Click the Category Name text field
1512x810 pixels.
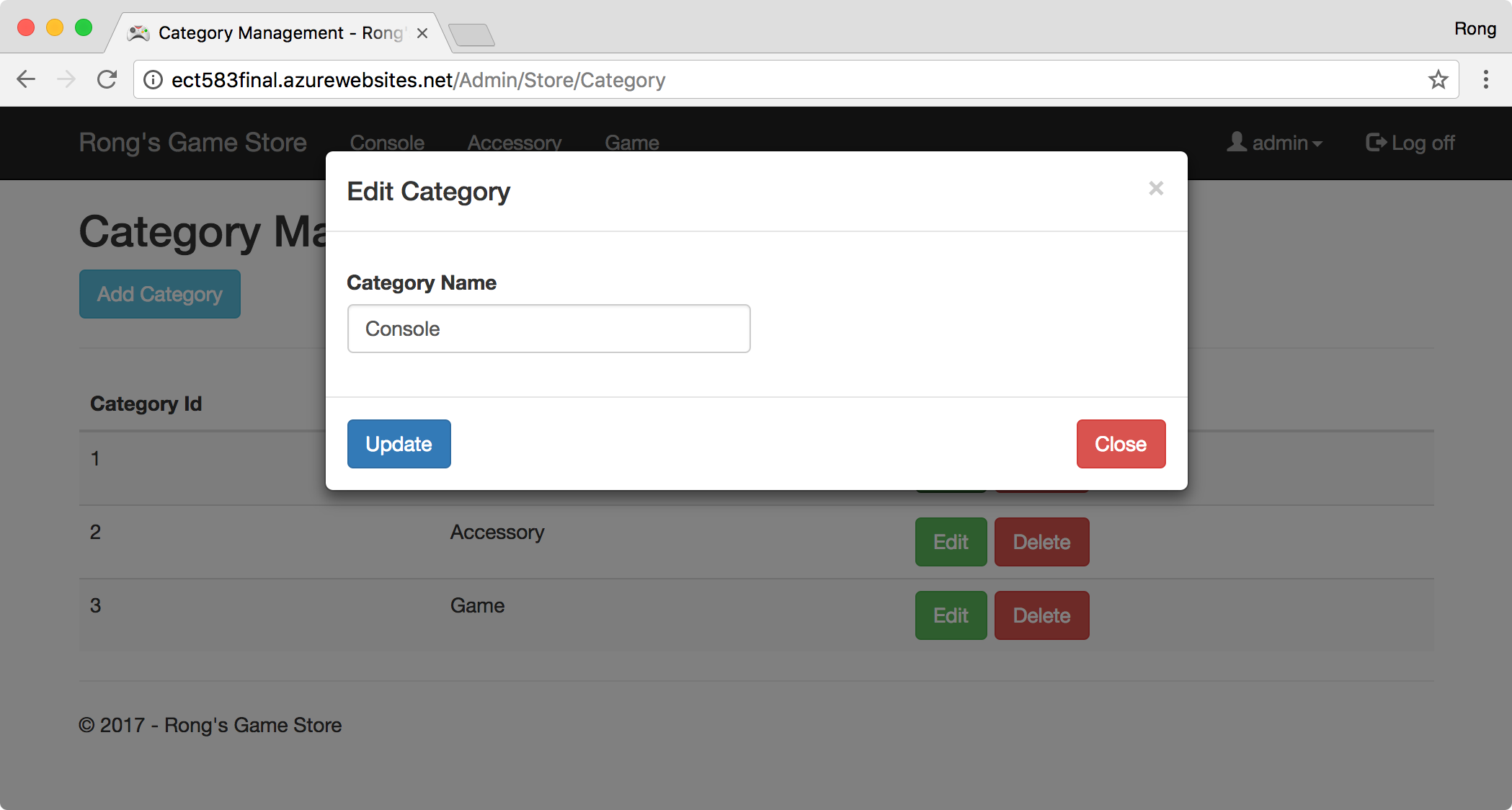548,329
